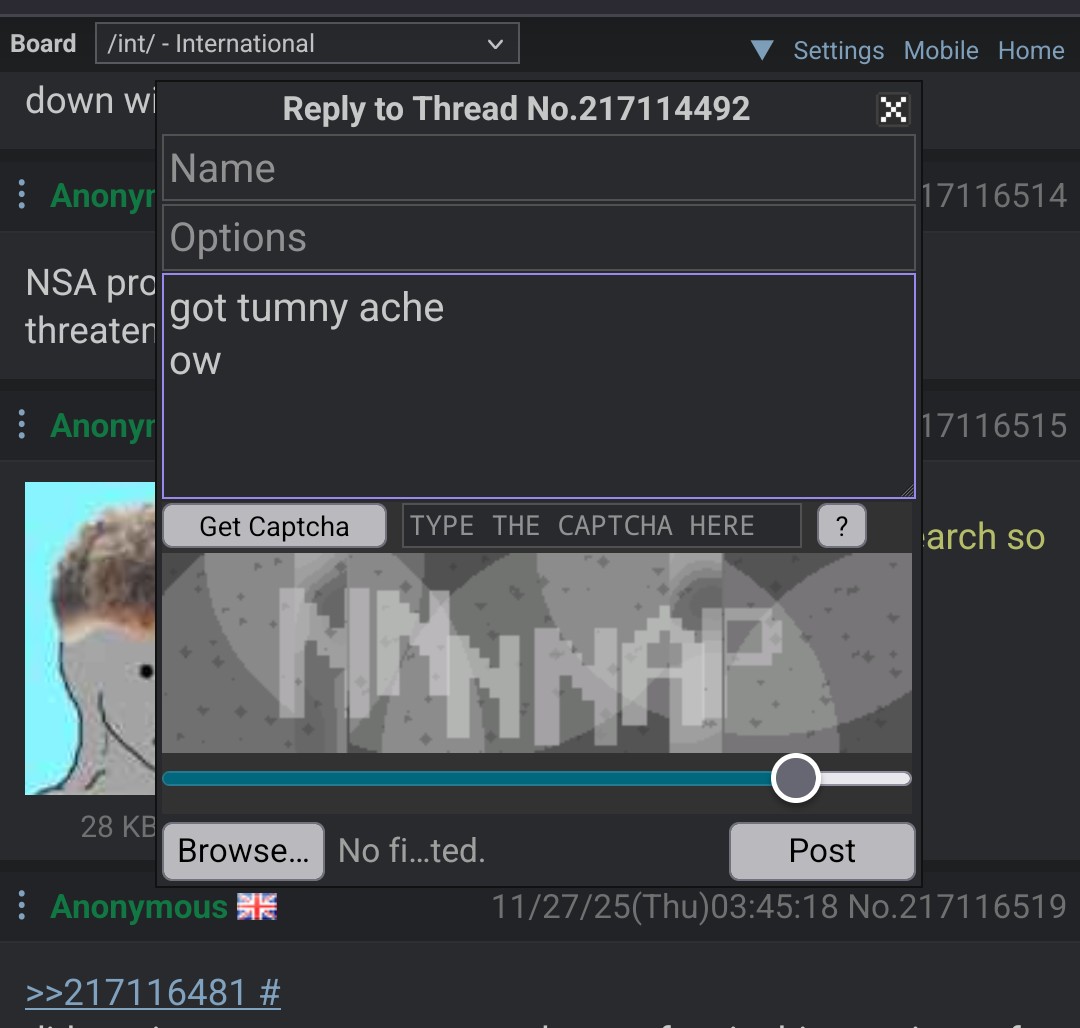Viewport: 1080px width, 1028px height.
Task: Click the Reply to Thread No.217114492 title
Action: [516, 109]
